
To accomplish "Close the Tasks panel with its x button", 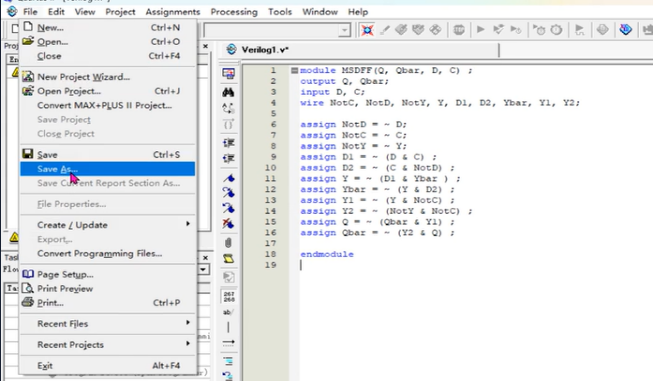I will [205, 258].
